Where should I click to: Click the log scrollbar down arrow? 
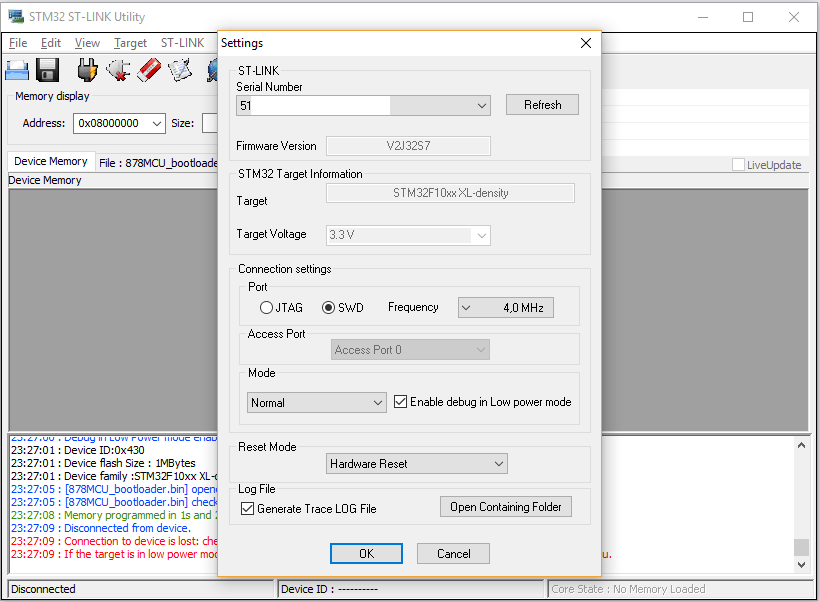tap(801, 564)
